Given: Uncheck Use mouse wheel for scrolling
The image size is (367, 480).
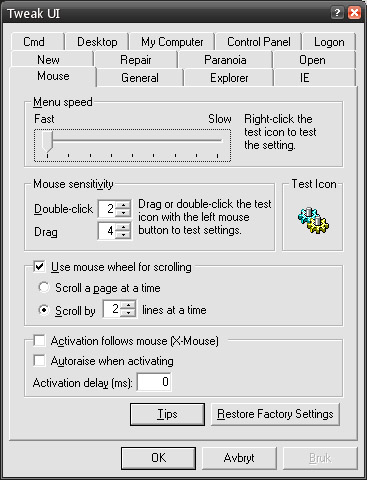Looking at the screenshot, I should [39, 267].
